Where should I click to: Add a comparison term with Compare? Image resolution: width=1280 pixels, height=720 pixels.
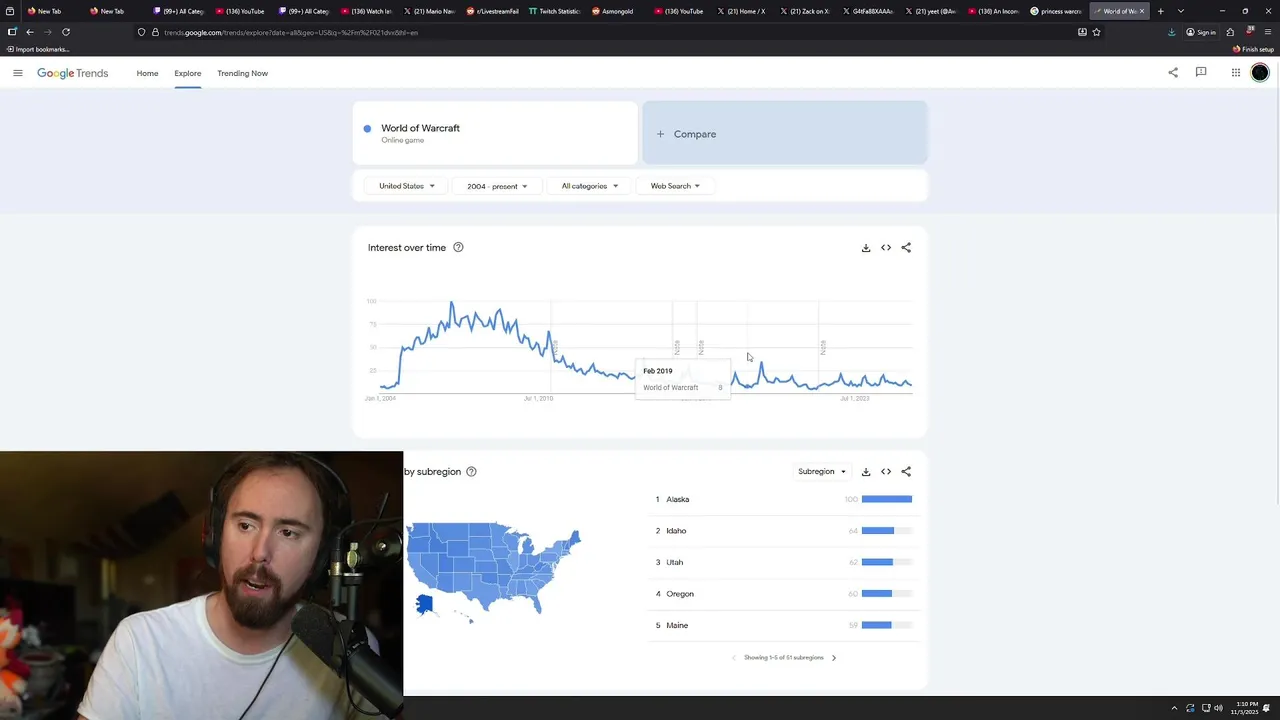(785, 133)
